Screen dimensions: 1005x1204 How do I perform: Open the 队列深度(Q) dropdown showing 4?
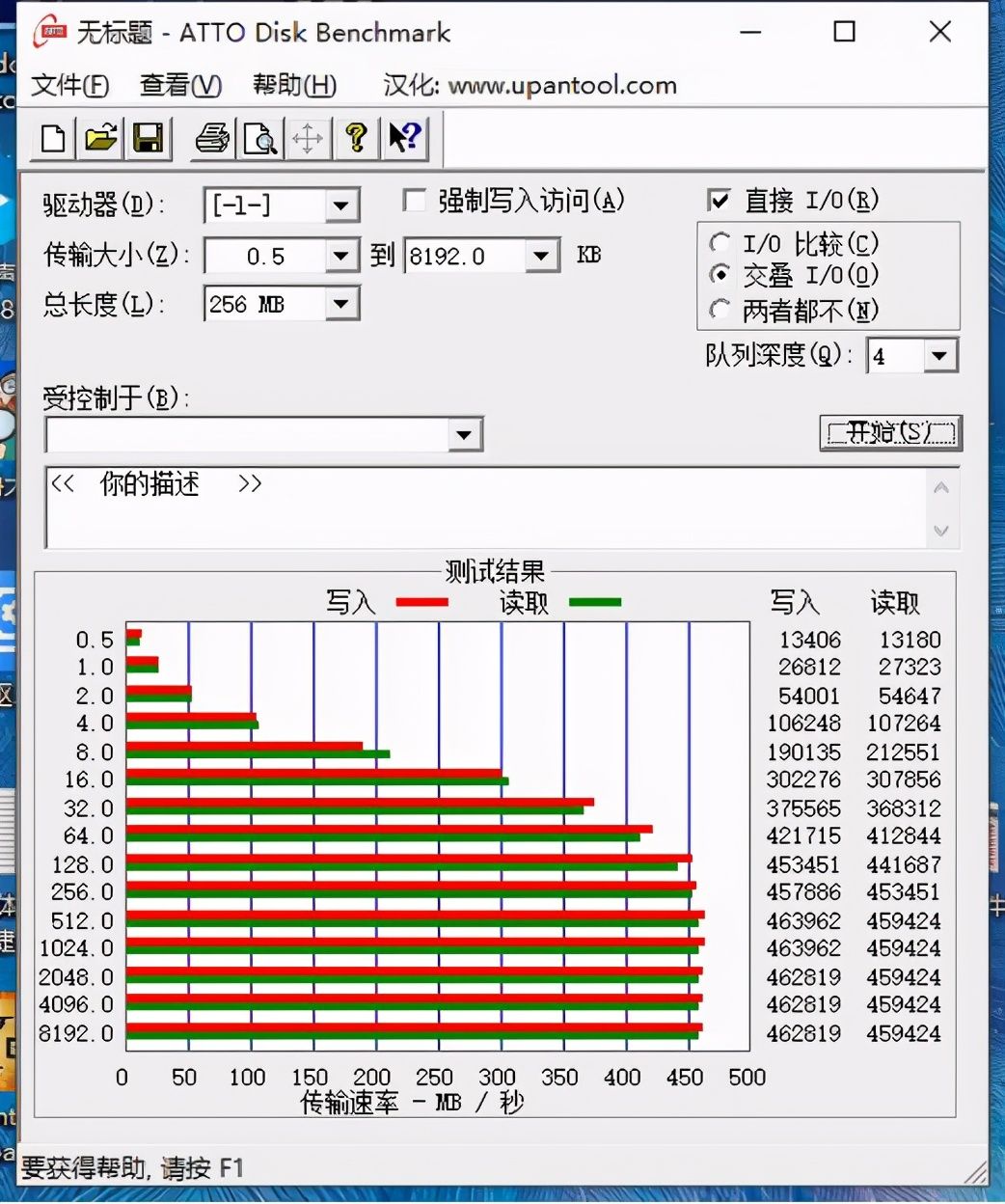[x=940, y=356]
